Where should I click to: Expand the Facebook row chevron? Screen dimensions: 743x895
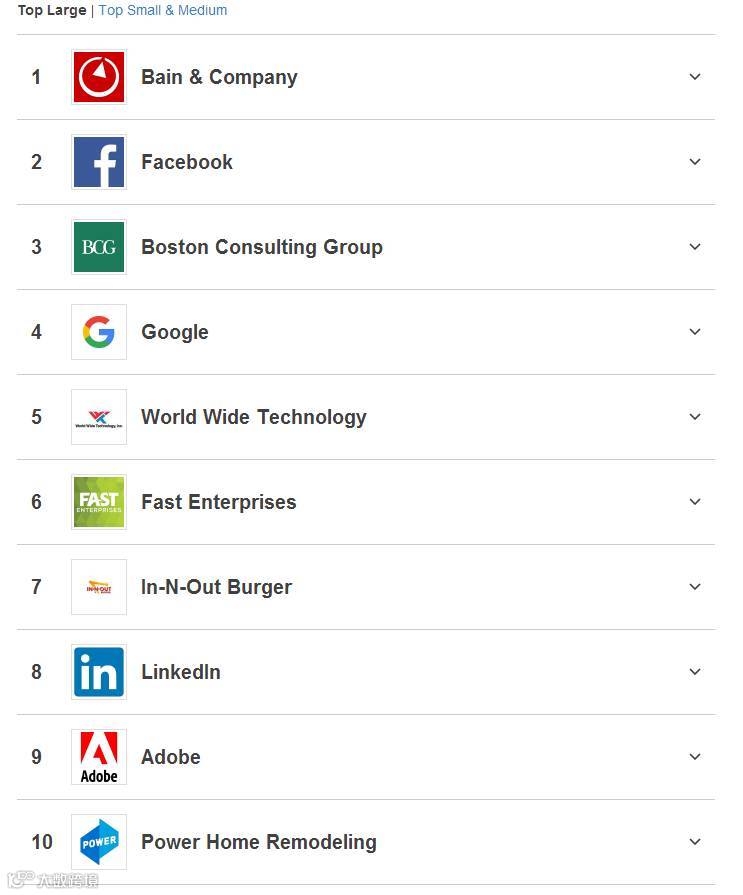click(x=695, y=162)
